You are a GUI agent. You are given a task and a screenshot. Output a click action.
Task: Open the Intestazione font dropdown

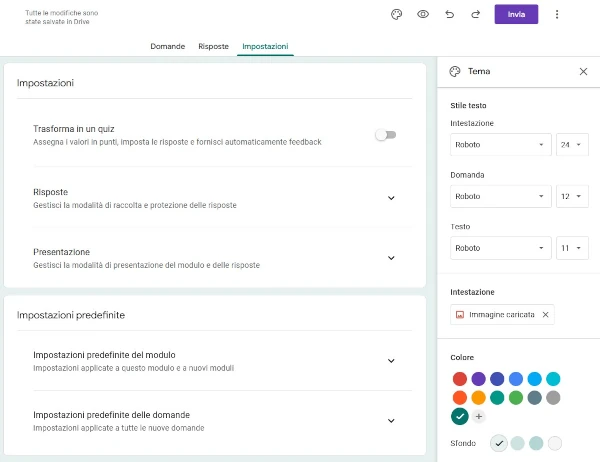(x=501, y=145)
